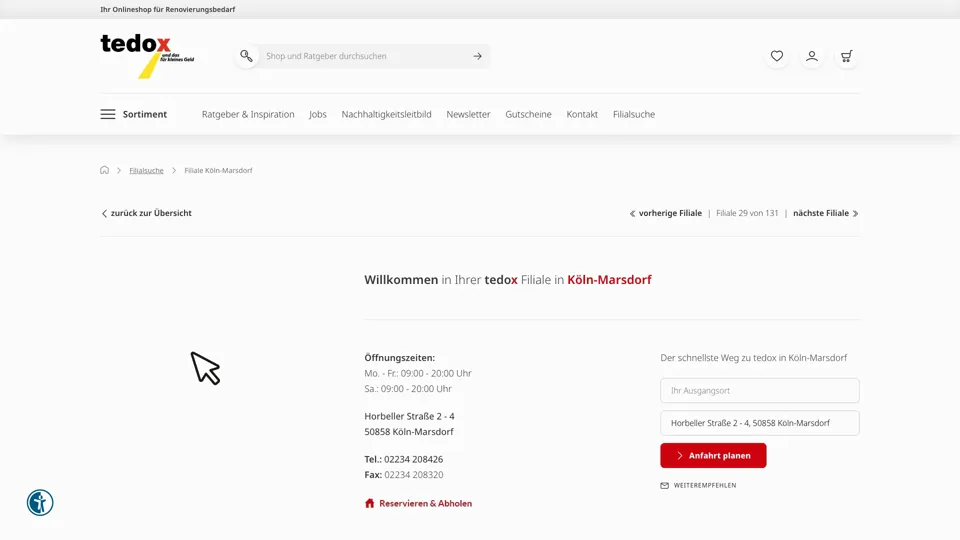Open the wishlist heart icon
The height and width of the screenshot is (540, 960).
coord(777,56)
